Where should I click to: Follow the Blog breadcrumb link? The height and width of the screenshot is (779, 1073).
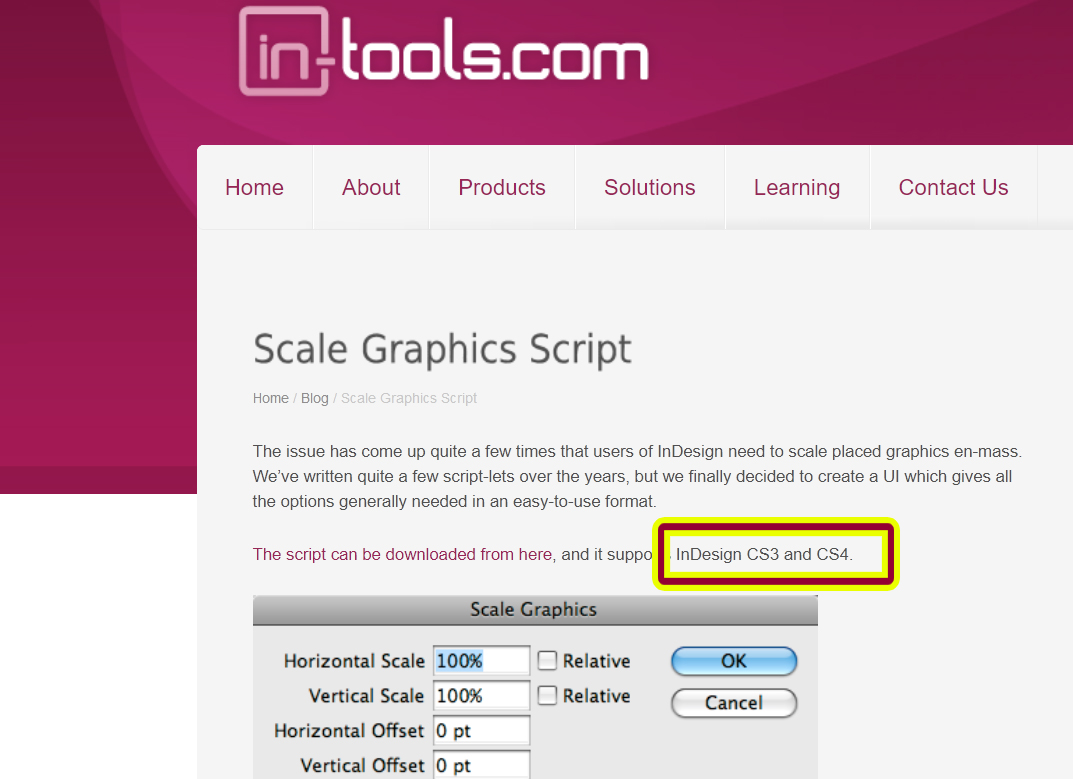[315, 398]
